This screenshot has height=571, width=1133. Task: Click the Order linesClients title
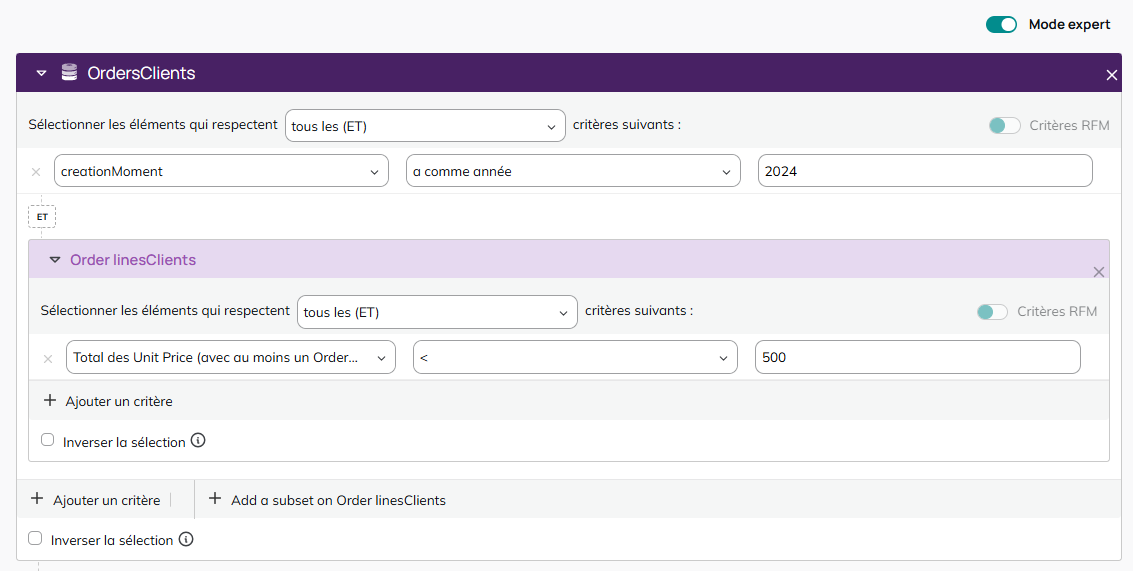pyautogui.click(x=133, y=260)
